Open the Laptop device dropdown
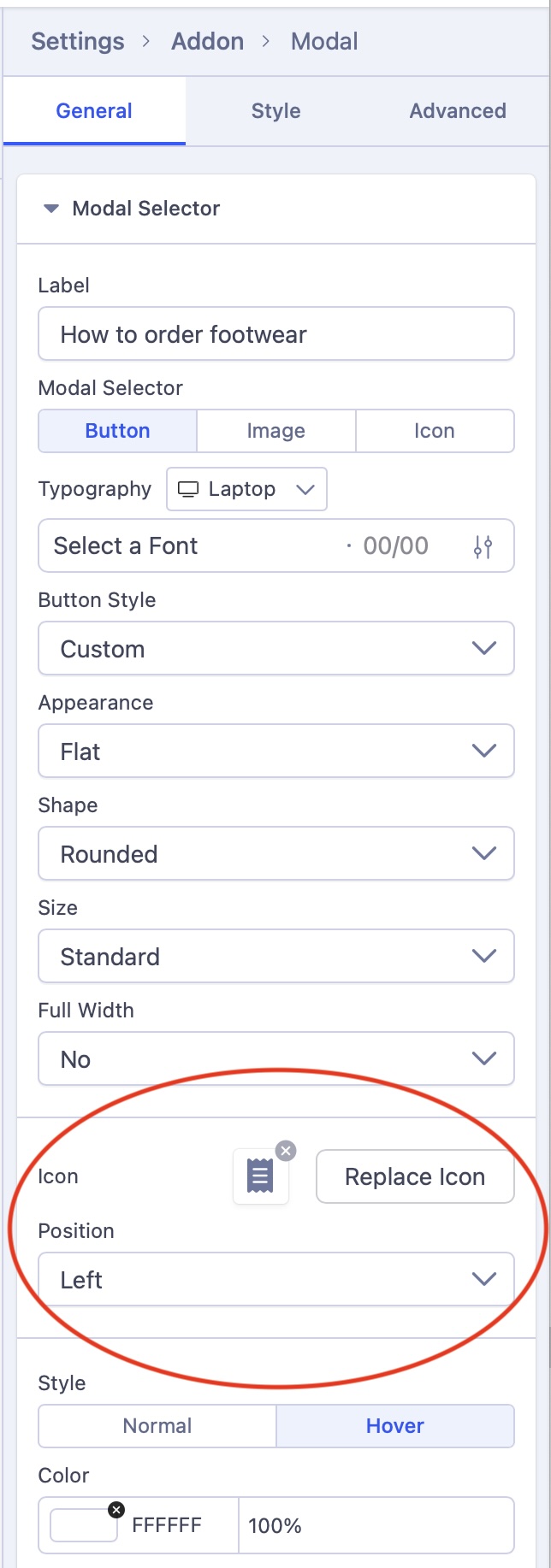The width and height of the screenshot is (551, 1568). [246, 489]
